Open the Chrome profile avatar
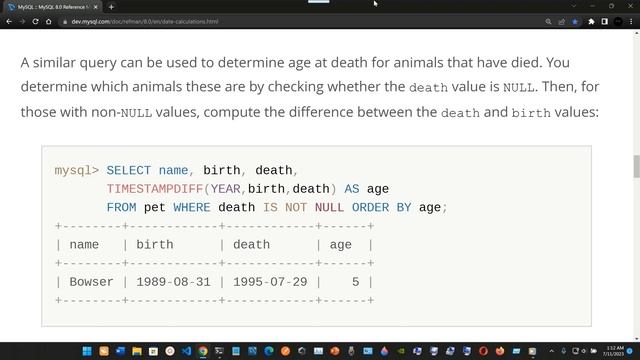This screenshot has height=360, width=640. click(618, 22)
